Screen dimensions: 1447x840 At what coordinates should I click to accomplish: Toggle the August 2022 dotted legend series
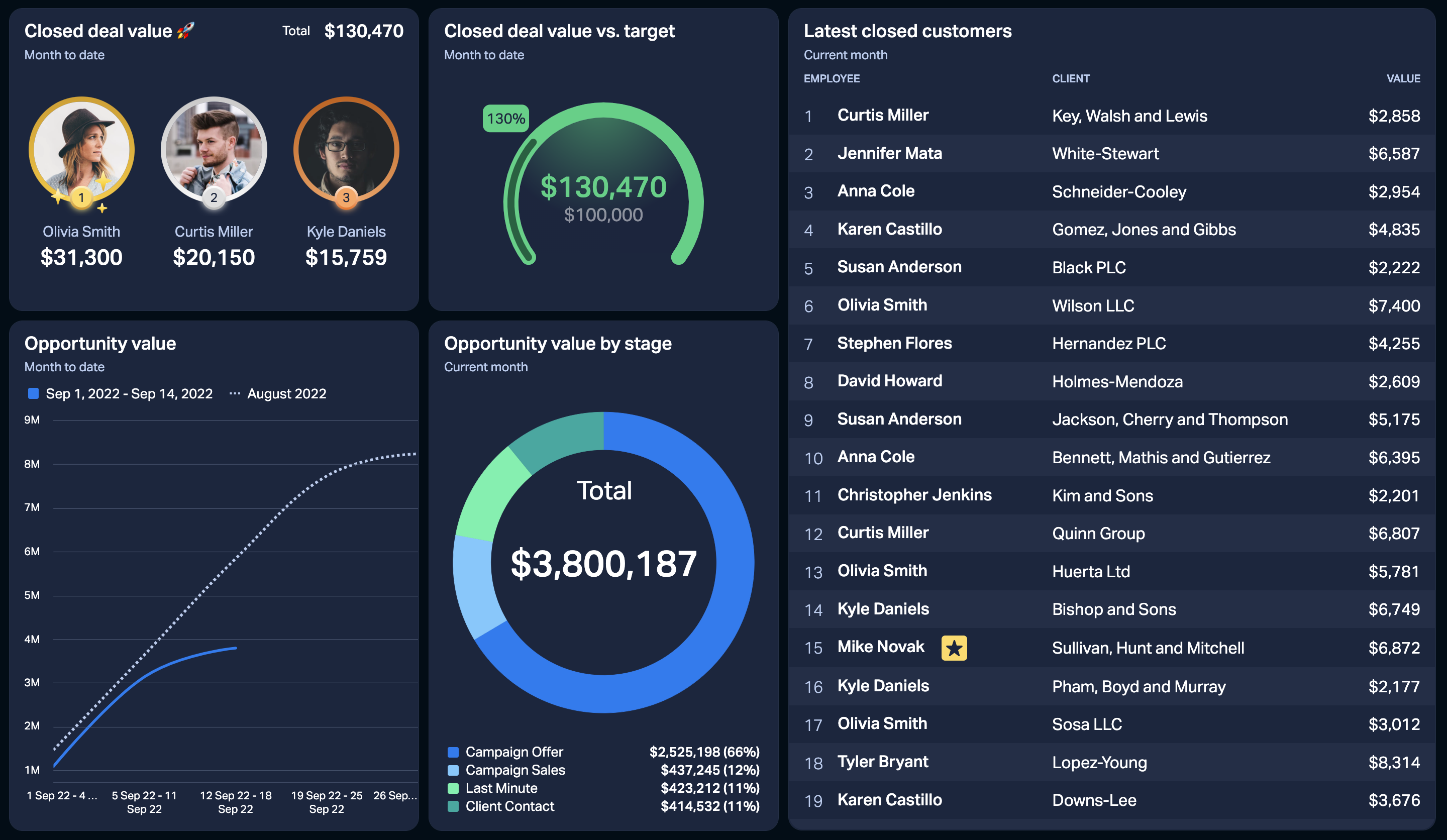[277, 393]
